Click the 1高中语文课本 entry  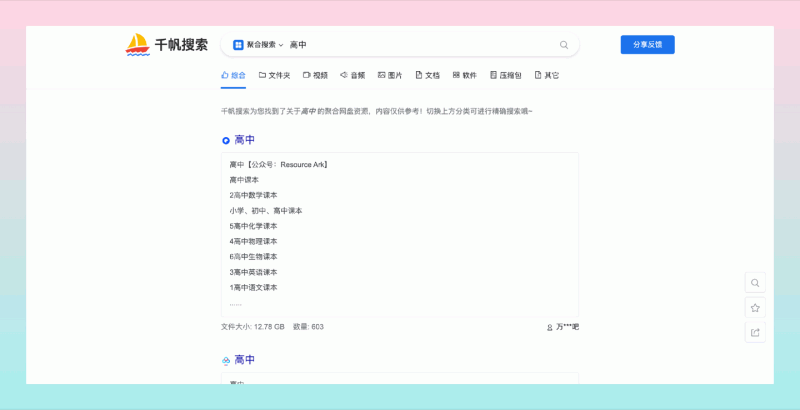253,288
